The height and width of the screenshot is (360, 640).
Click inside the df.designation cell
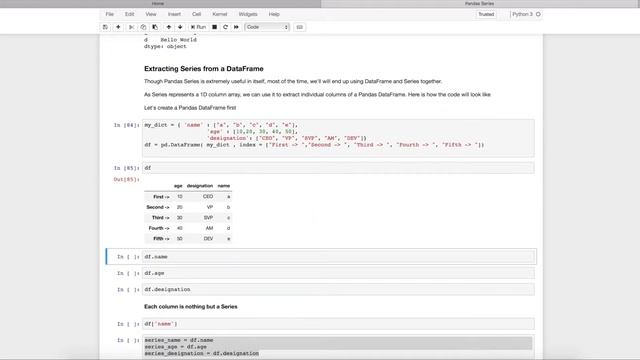point(338,289)
